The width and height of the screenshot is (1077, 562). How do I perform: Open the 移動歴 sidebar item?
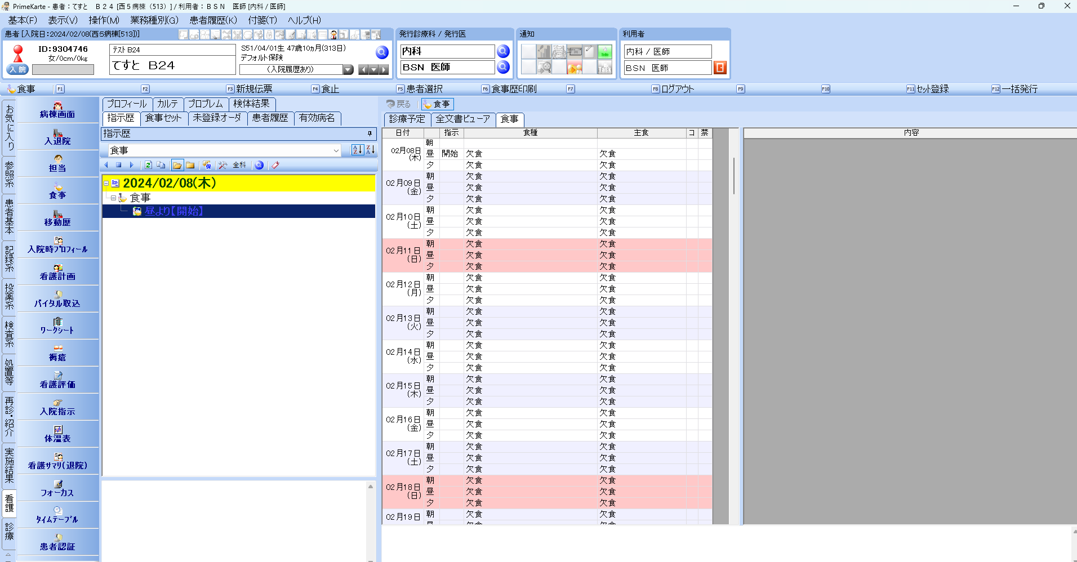[x=58, y=219]
